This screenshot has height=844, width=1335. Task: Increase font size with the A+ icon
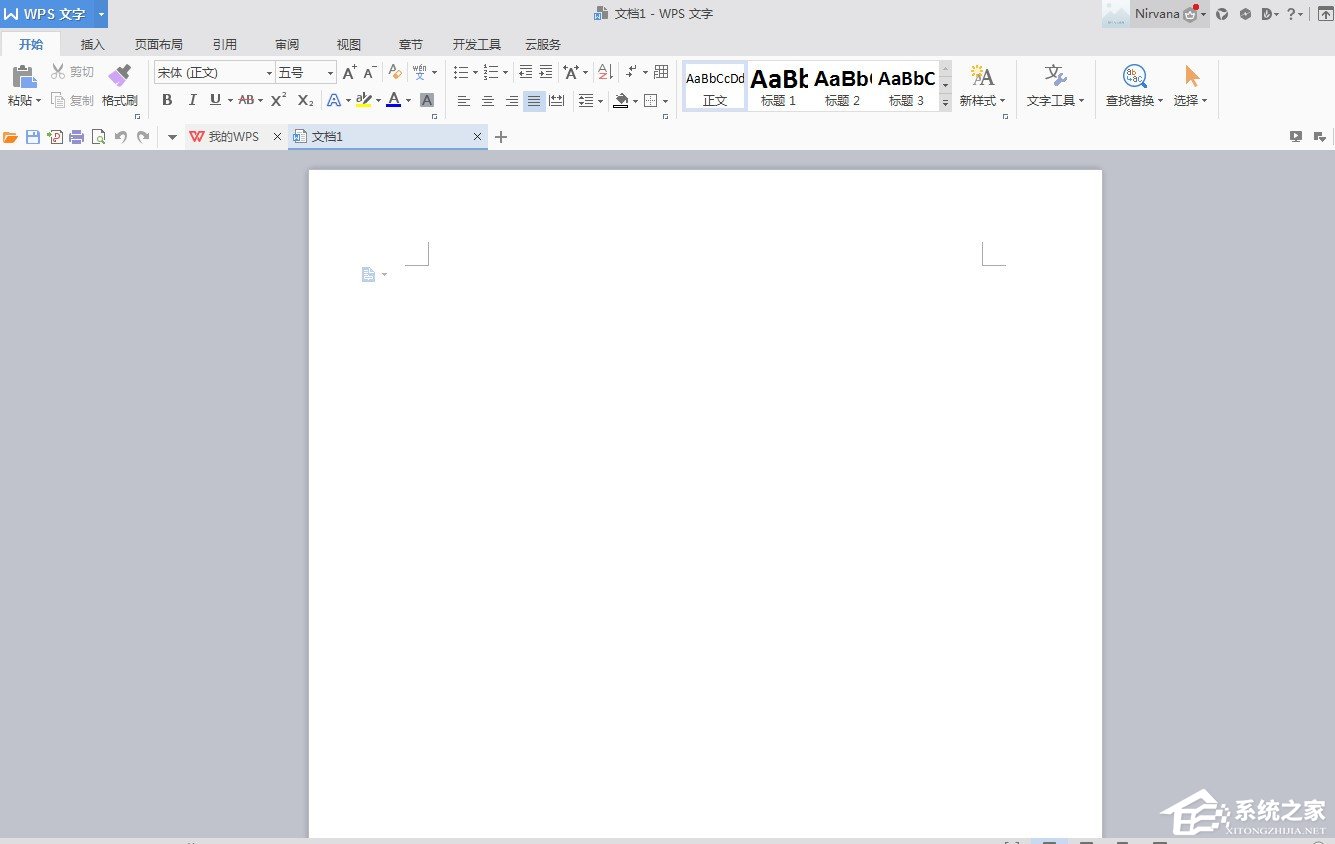coord(349,72)
